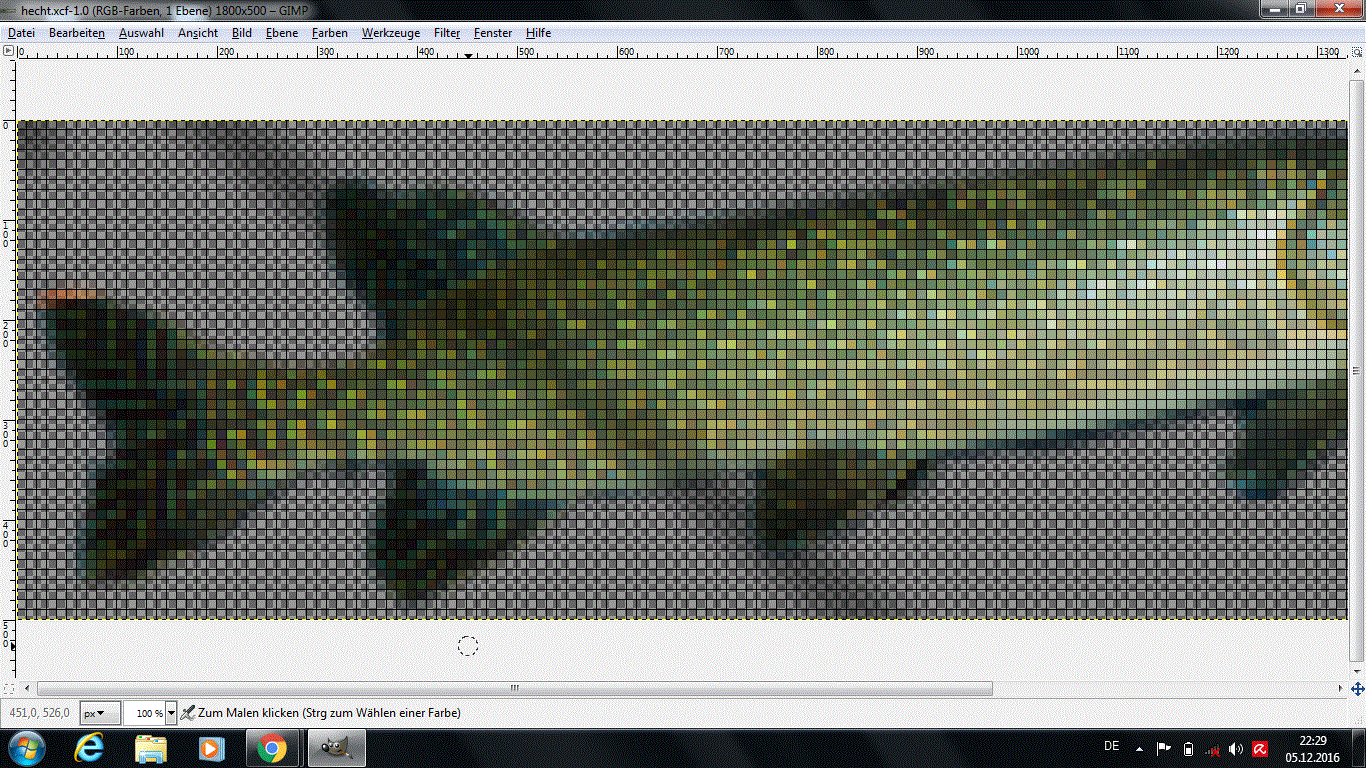Open Google Chrome from the taskbar
The height and width of the screenshot is (768, 1366).
coord(272,748)
